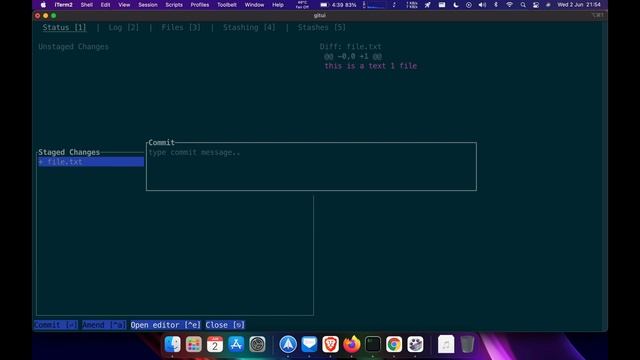
Task: Open the Apple menu
Action: tap(43, 5)
